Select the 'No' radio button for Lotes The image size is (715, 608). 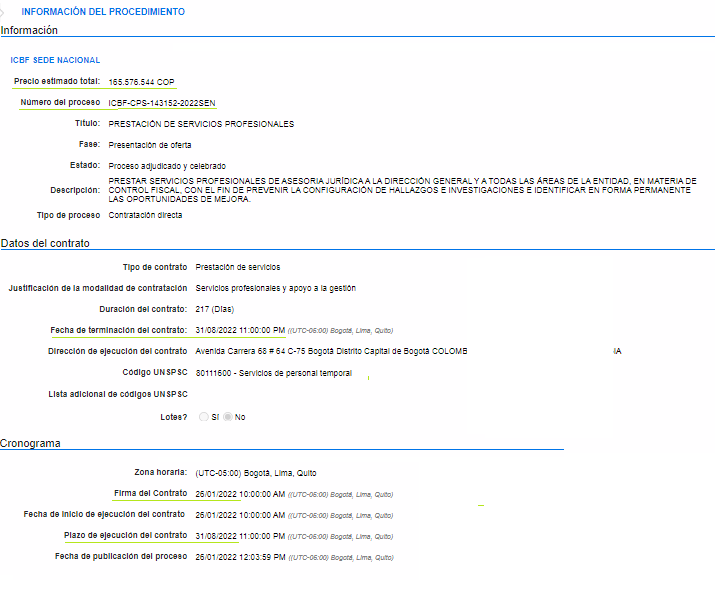pos(228,417)
